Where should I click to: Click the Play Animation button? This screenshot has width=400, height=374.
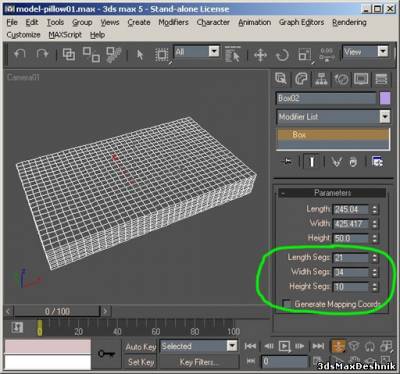pyautogui.click(x=284, y=346)
